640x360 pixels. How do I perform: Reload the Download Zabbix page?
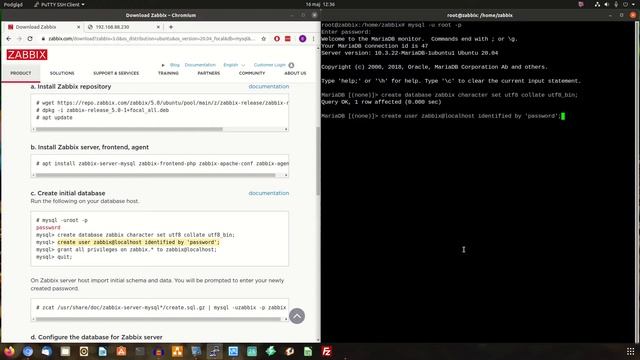pyautogui.click(x=30, y=38)
